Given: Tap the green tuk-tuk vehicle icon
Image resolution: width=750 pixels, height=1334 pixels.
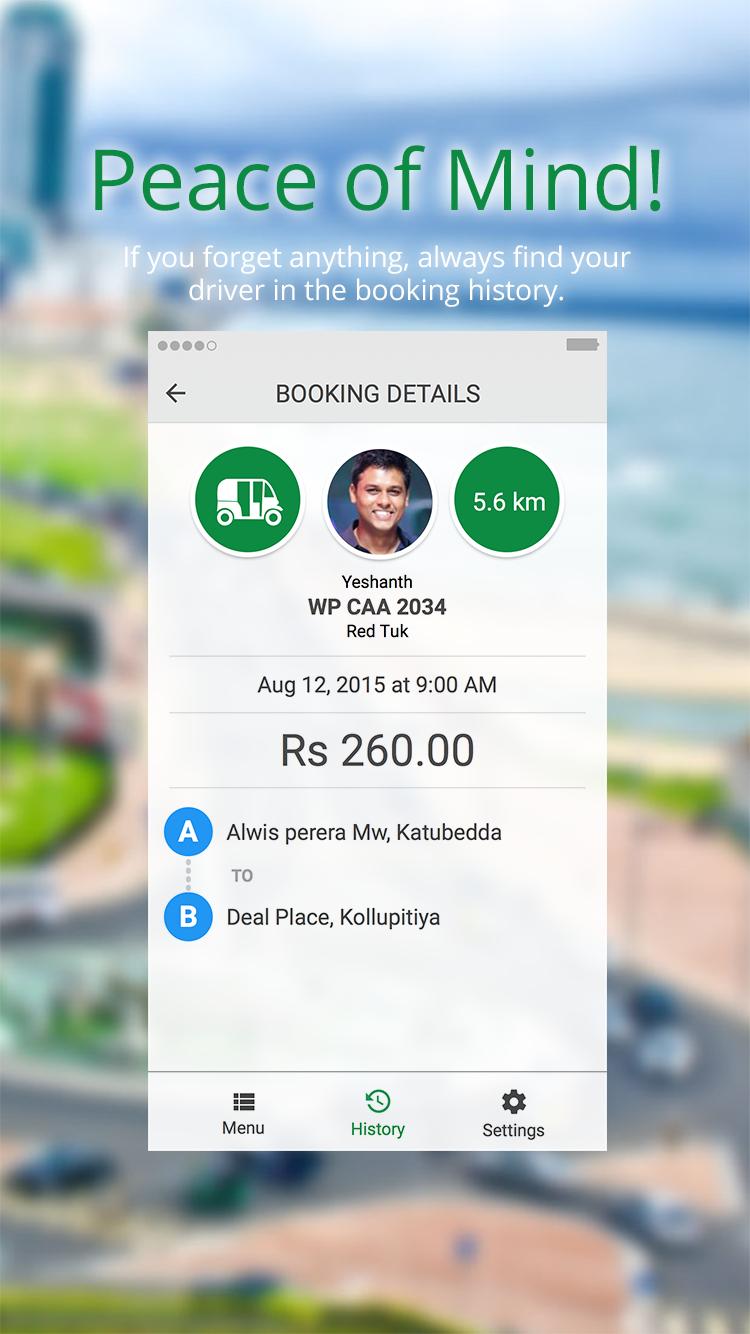Looking at the screenshot, I should click(246, 500).
